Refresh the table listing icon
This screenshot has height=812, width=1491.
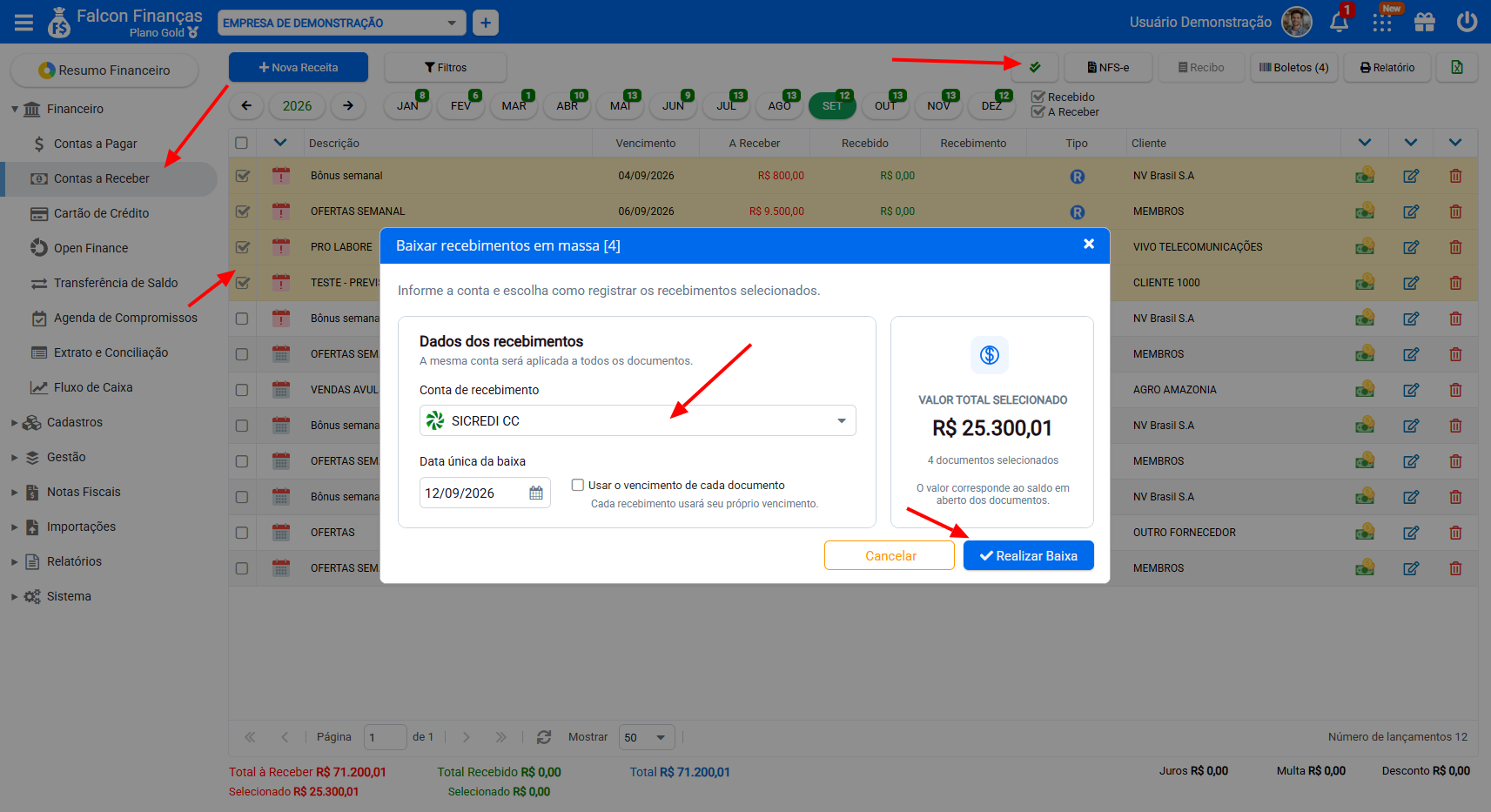(x=544, y=737)
